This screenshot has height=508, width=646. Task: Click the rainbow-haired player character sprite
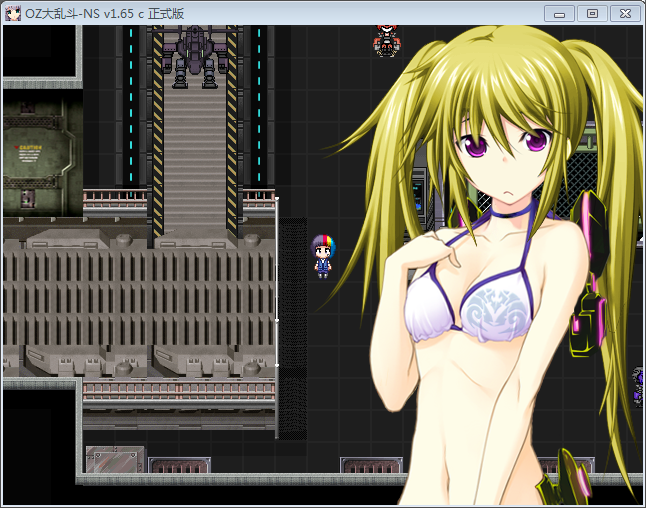point(323,256)
